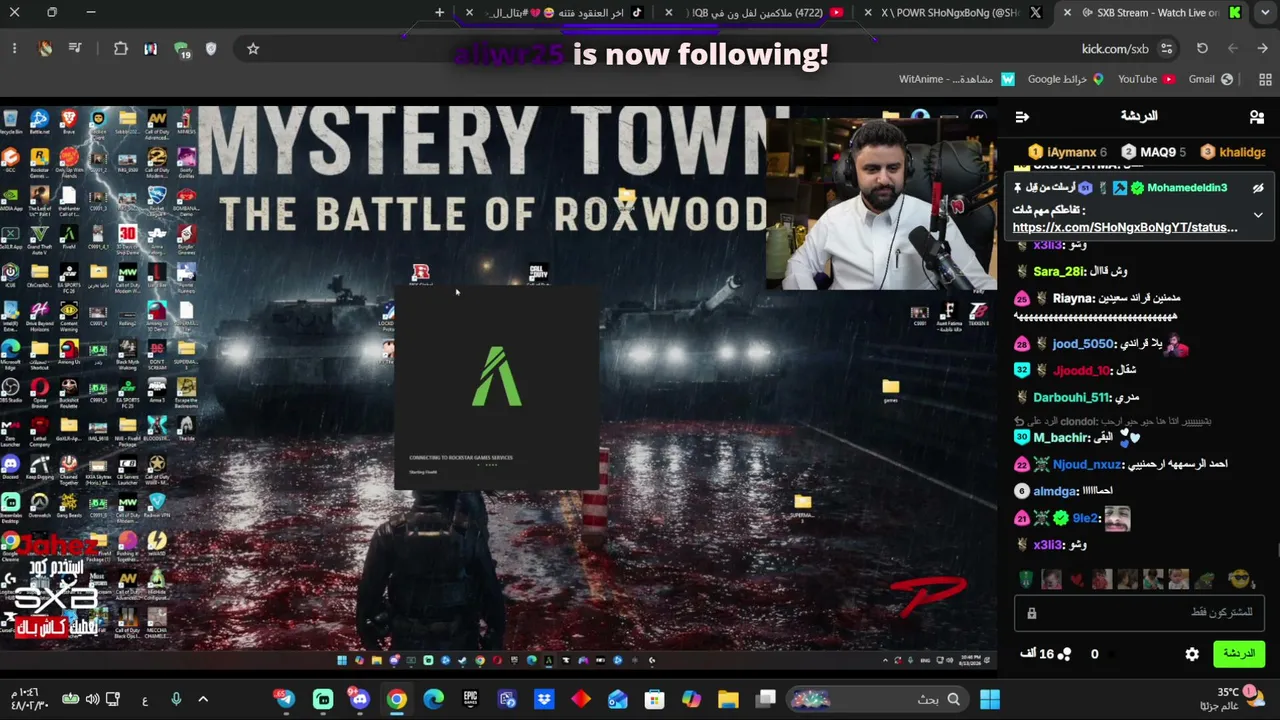Open Dropbox from taskbar

point(544,700)
